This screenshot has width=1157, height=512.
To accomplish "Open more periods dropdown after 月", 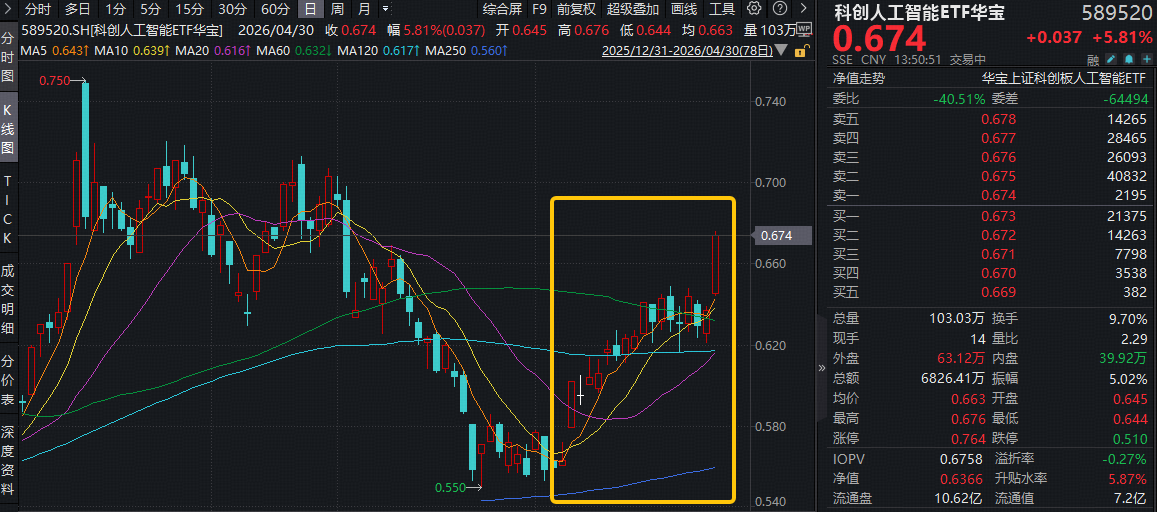I will 386,9.
